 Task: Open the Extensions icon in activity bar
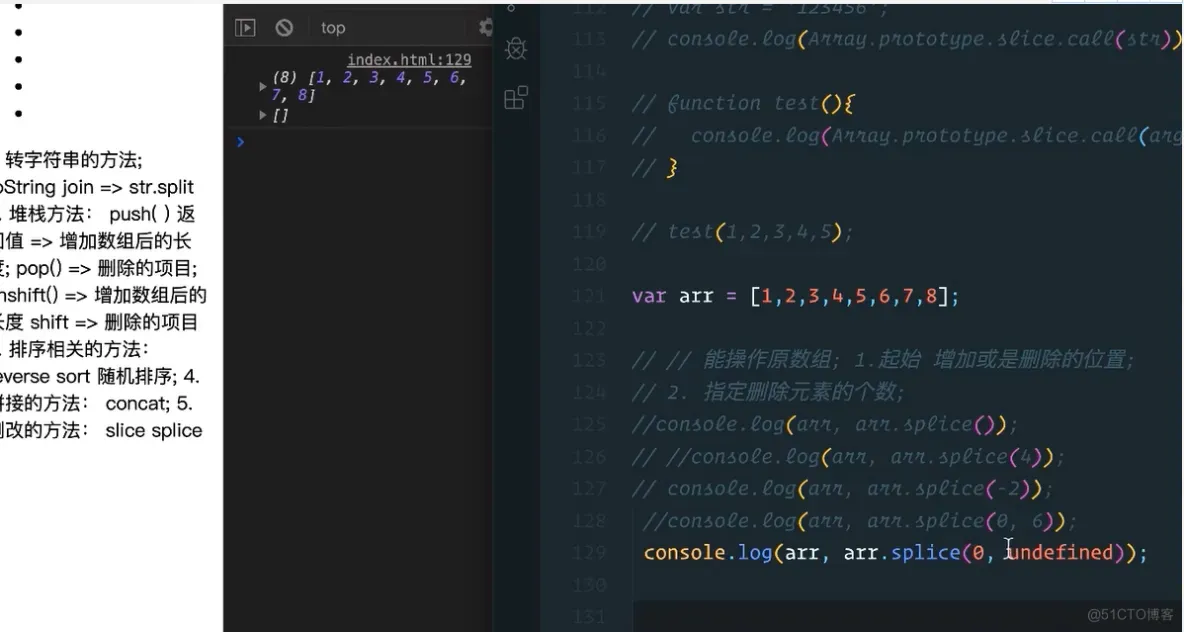(516, 97)
